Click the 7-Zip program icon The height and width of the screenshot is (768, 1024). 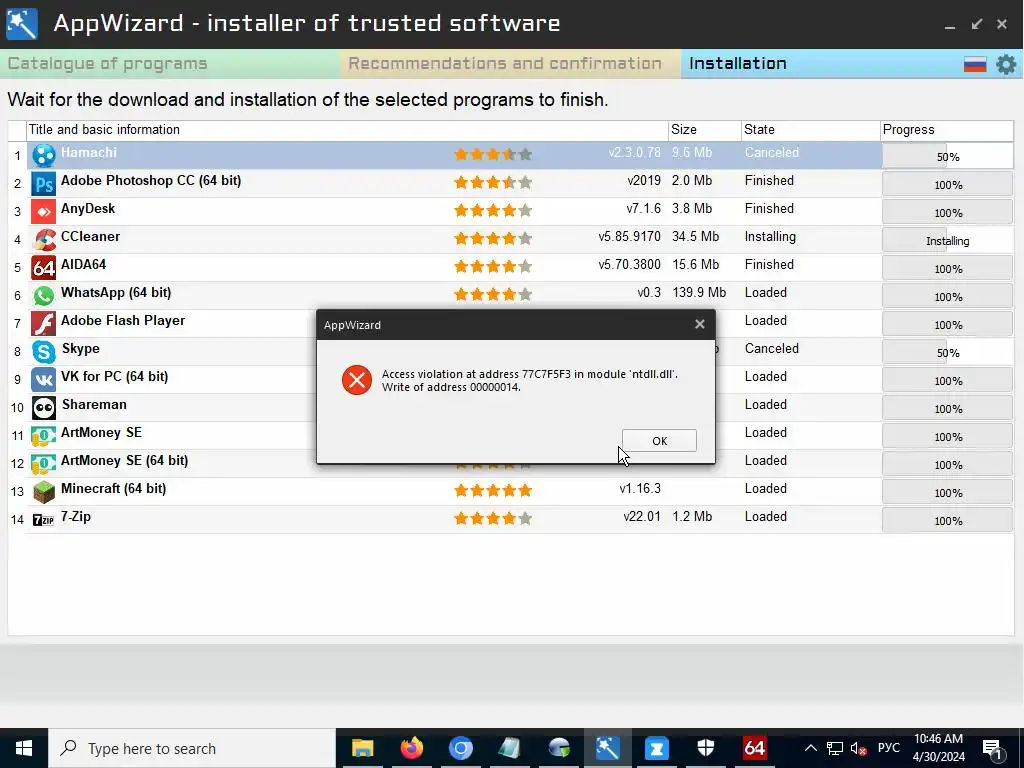(44, 520)
